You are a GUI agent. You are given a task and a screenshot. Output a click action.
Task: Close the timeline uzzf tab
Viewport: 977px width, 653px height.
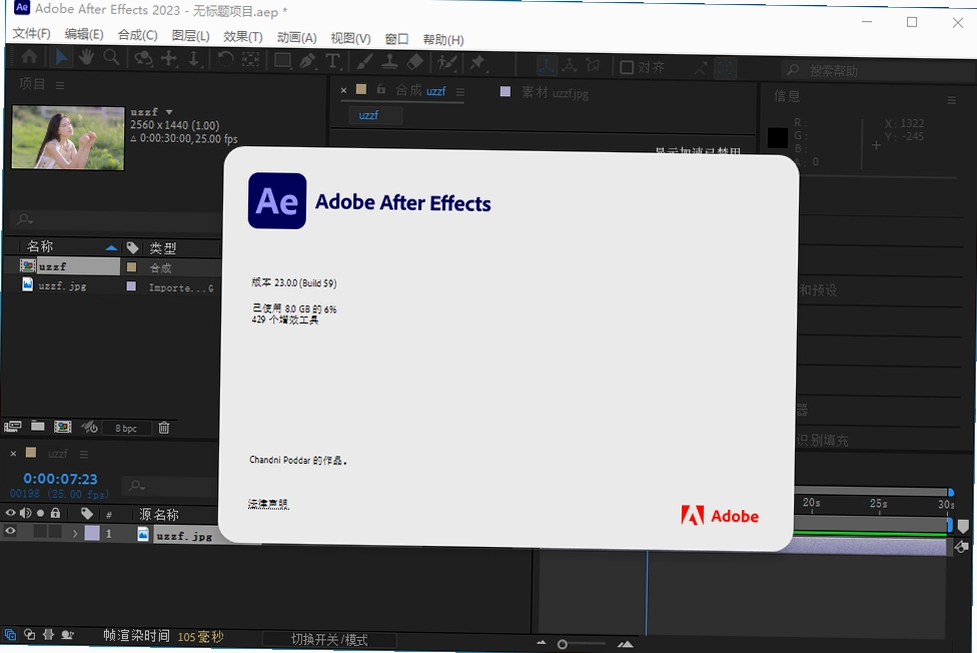pos(13,454)
